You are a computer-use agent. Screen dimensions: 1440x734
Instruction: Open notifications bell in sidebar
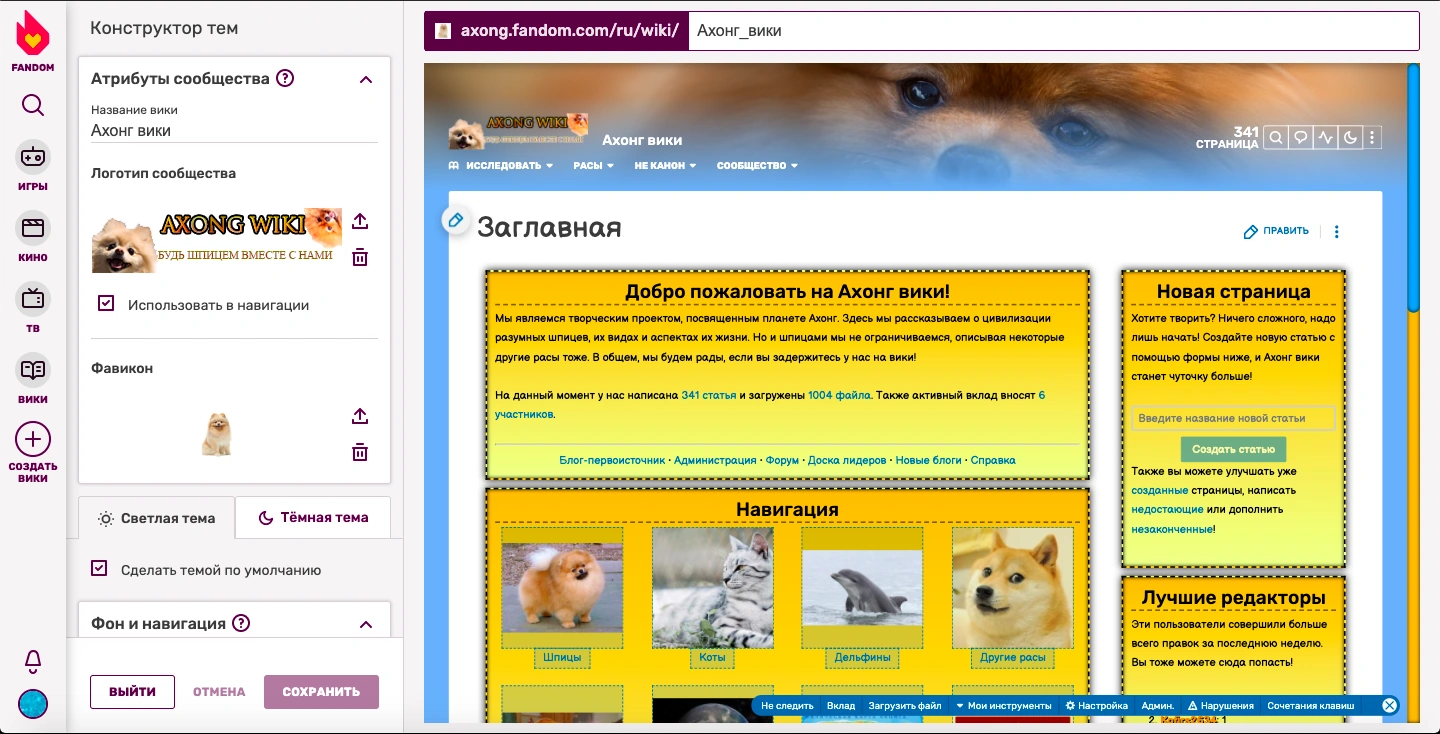[33, 661]
